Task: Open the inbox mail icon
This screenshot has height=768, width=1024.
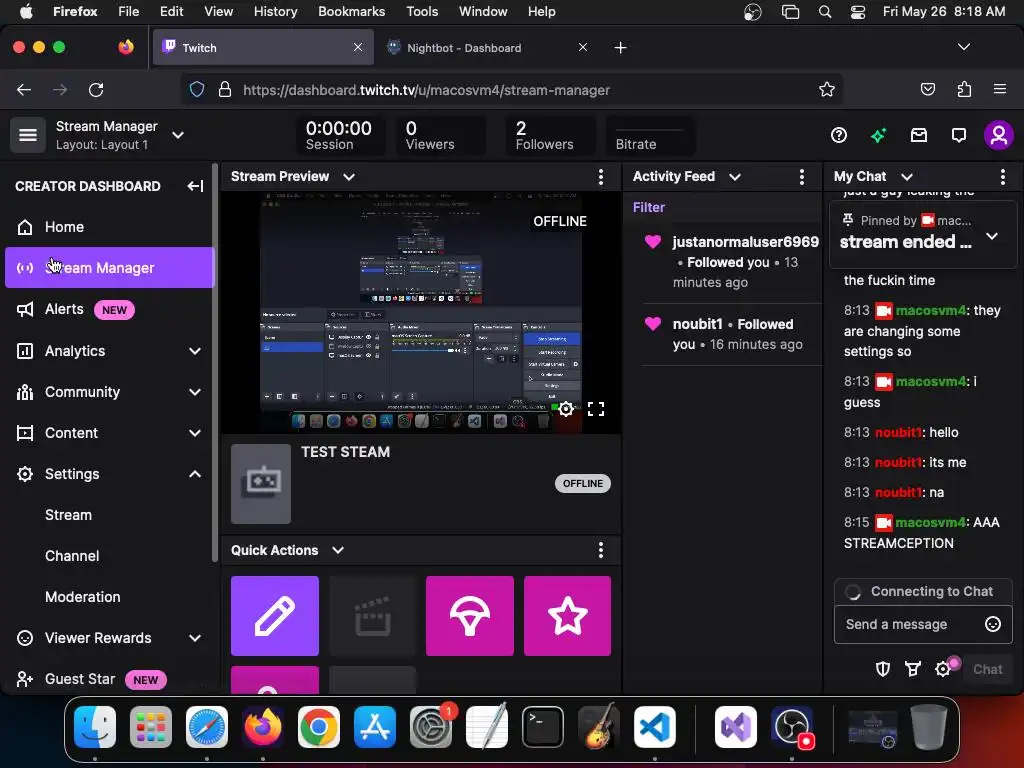Action: [919, 135]
